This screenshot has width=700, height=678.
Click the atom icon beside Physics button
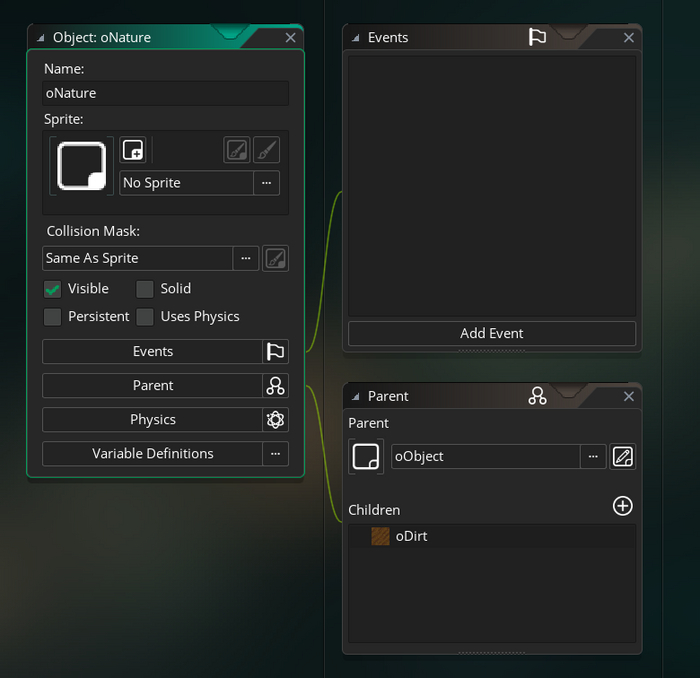[x=275, y=420]
